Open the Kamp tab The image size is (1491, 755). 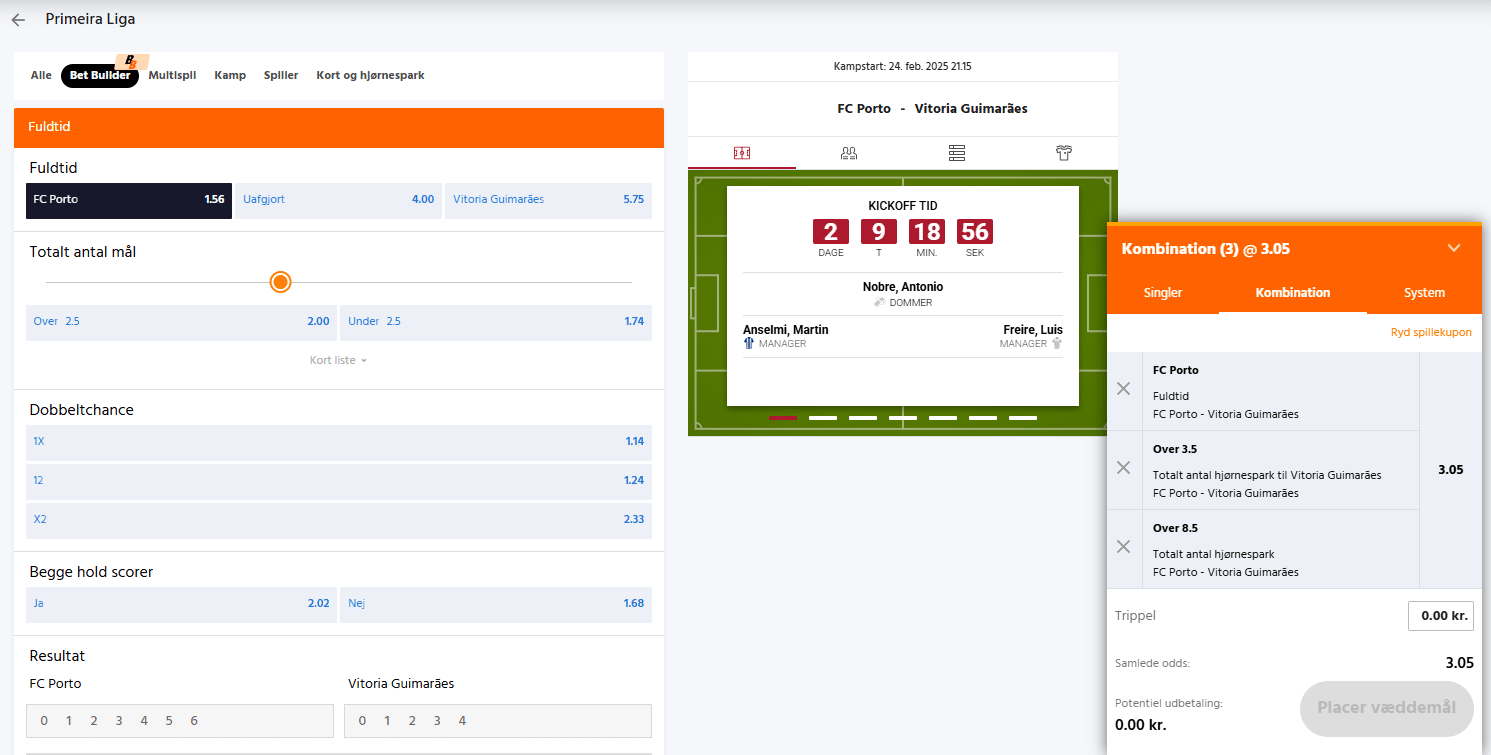(230, 75)
